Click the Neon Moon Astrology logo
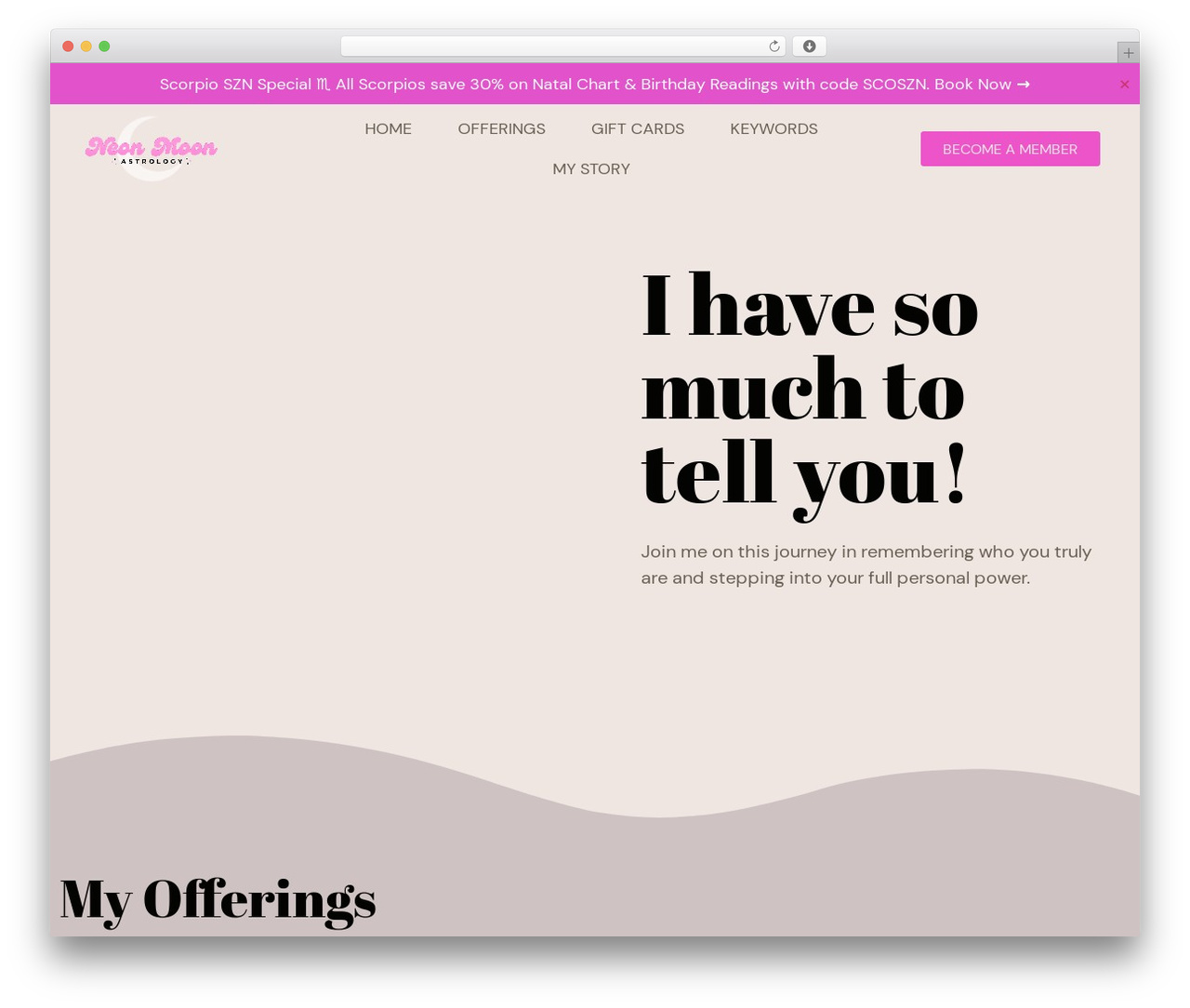 click(x=151, y=149)
